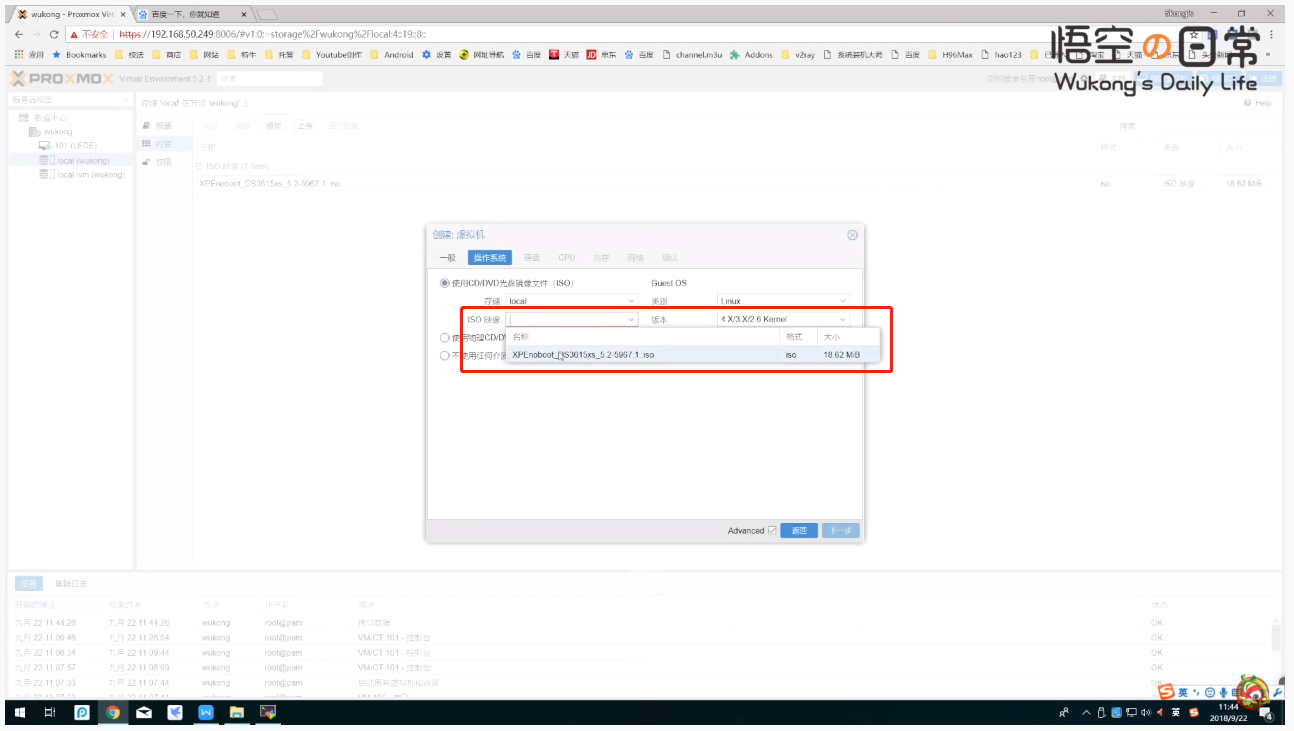The height and width of the screenshot is (731, 1294).
Task: Open the hao123 bookmark
Action: pyautogui.click(x=1001, y=55)
